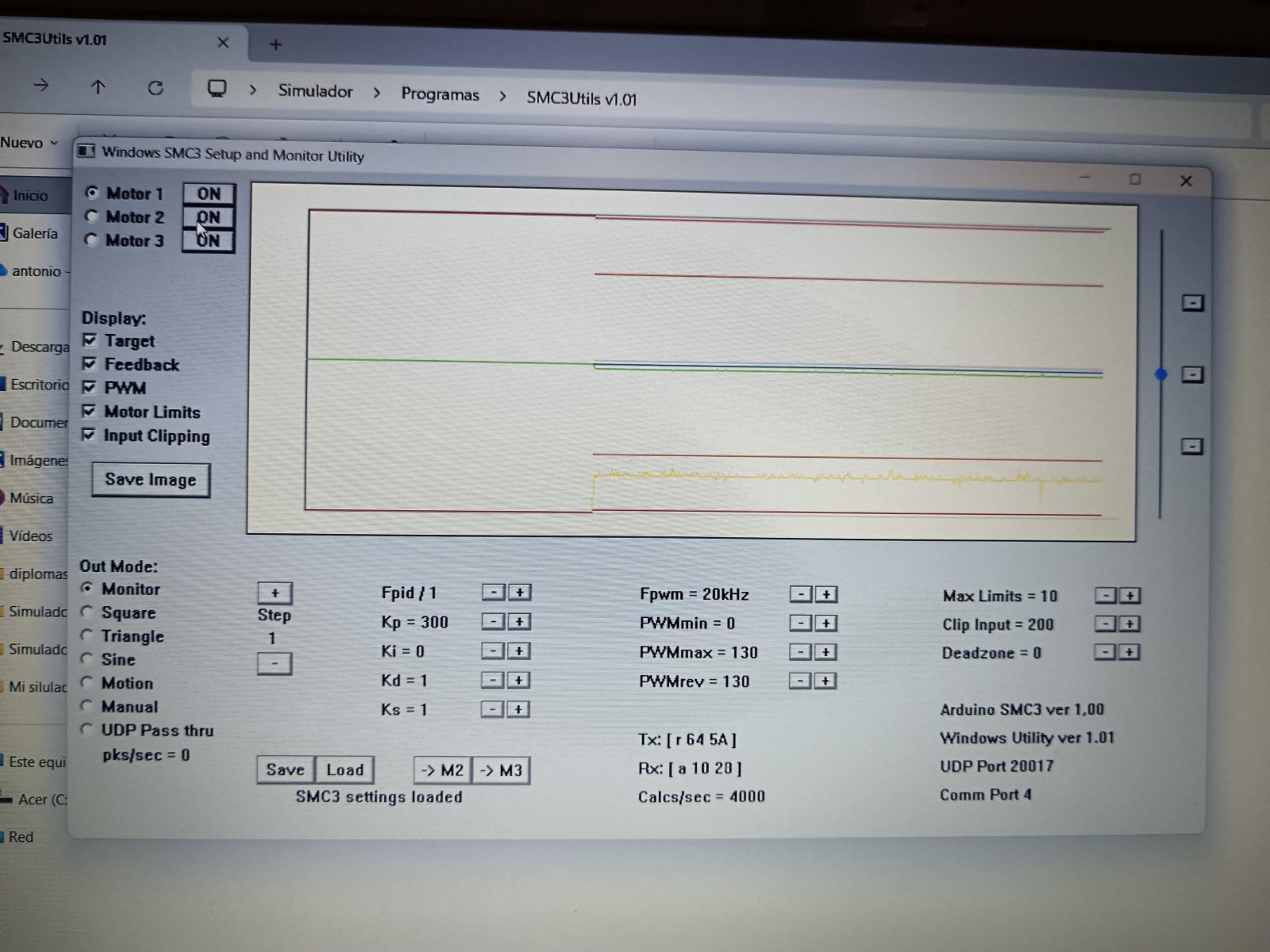Click the middle button beside the vertical slider

click(x=1192, y=374)
